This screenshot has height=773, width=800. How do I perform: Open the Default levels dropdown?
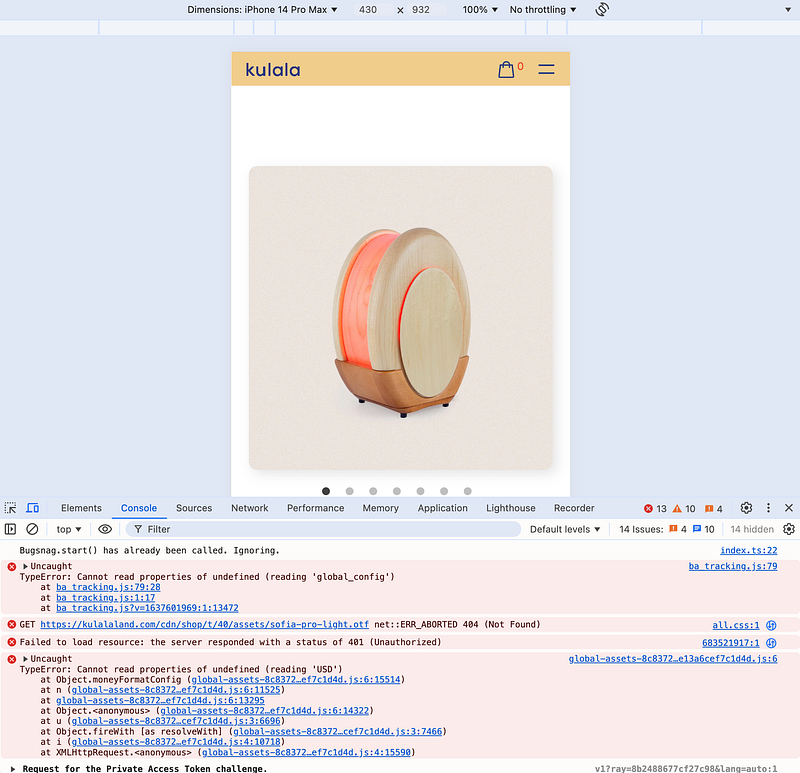[x=564, y=529]
